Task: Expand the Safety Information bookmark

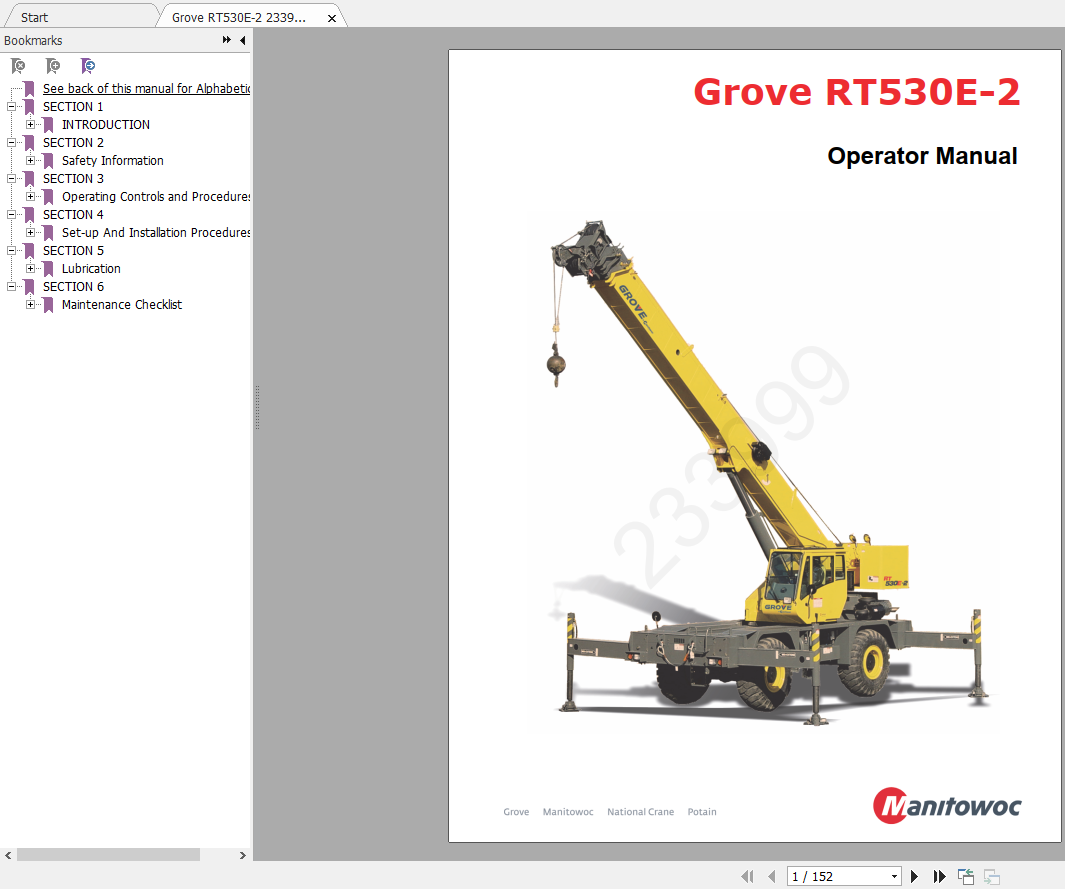Action: [x=31, y=160]
